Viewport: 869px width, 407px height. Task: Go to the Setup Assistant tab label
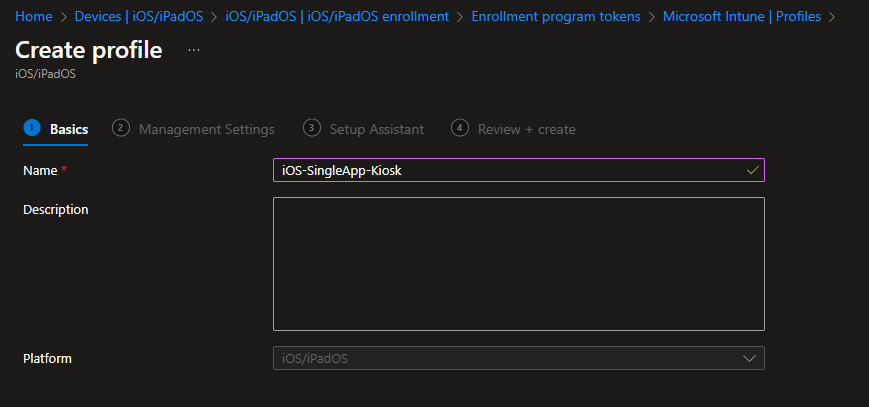pyautogui.click(x=376, y=129)
